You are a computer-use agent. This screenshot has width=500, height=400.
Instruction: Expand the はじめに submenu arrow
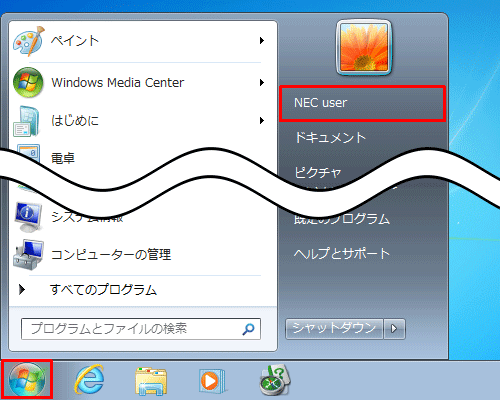(262, 120)
